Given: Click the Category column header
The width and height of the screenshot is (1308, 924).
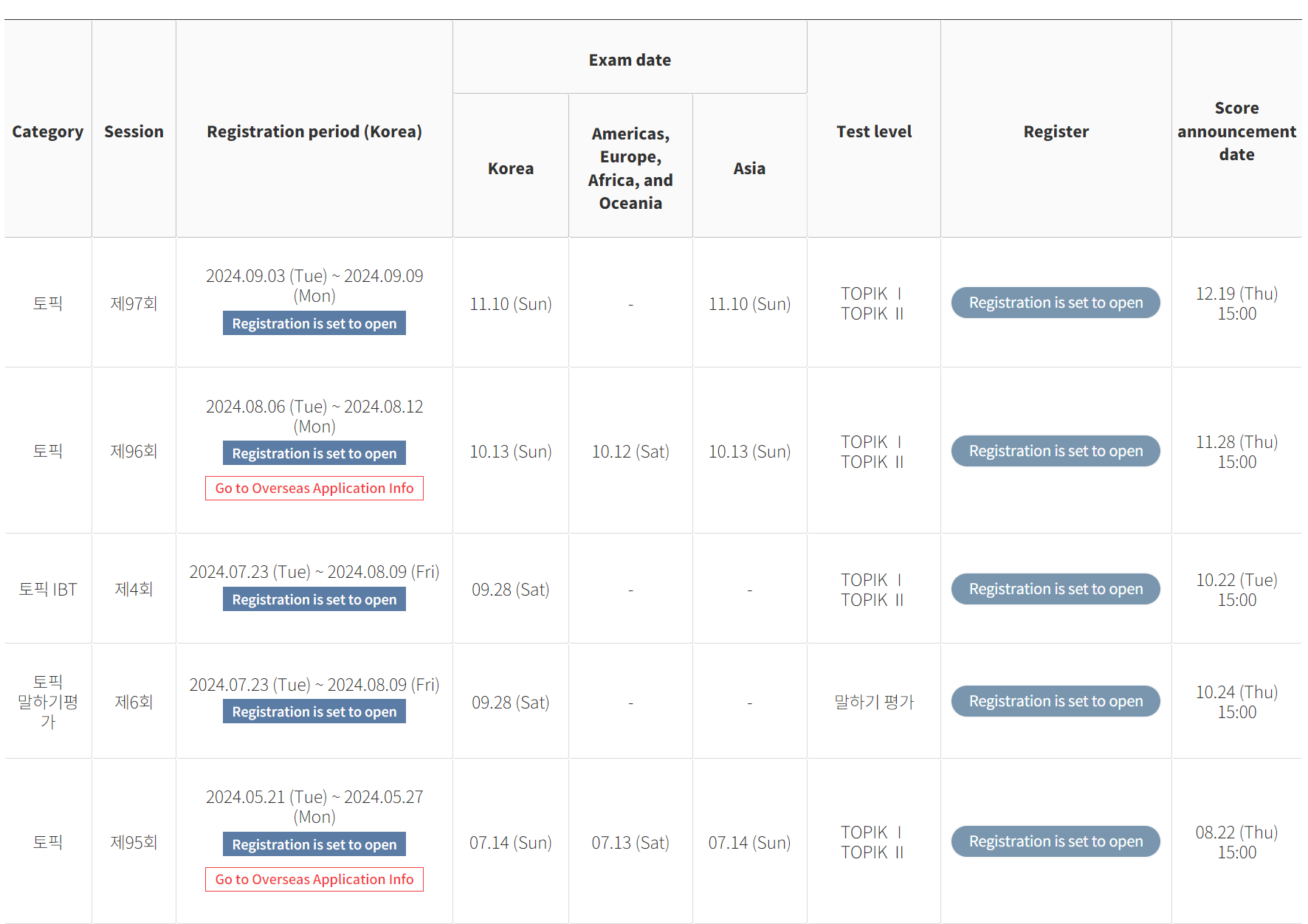Looking at the screenshot, I should pyautogui.click(x=48, y=131).
